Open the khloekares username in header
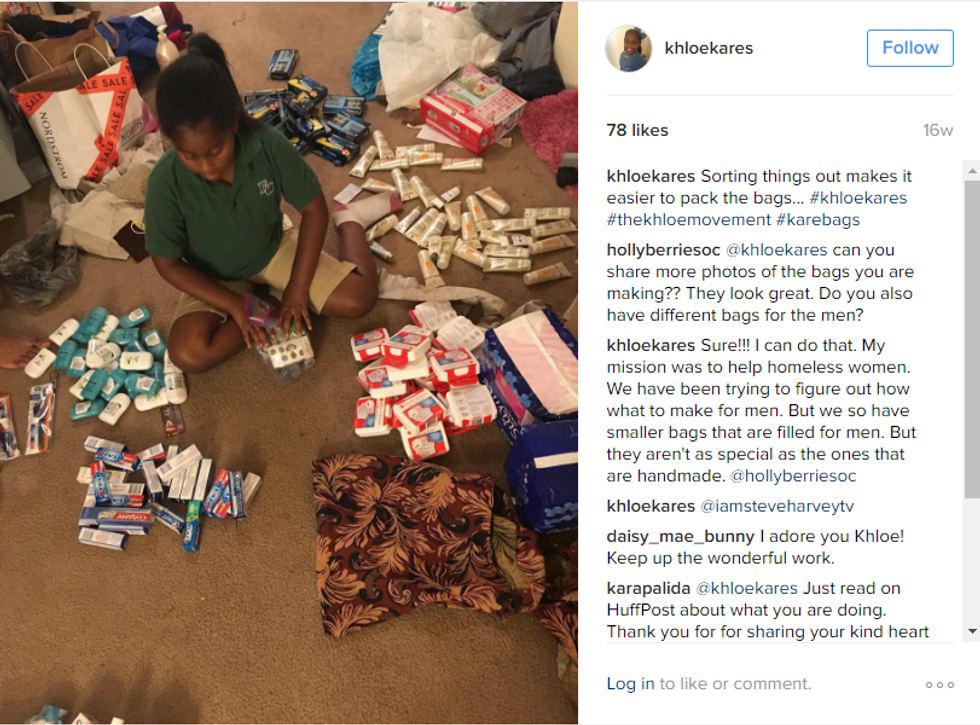The height and width of the screenshot is (725, 980). 708,48
